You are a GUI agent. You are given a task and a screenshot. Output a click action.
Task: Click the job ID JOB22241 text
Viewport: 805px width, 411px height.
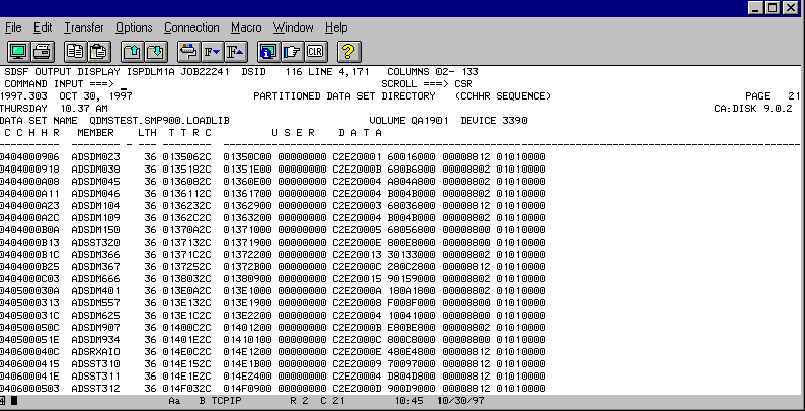click(205, 72)
